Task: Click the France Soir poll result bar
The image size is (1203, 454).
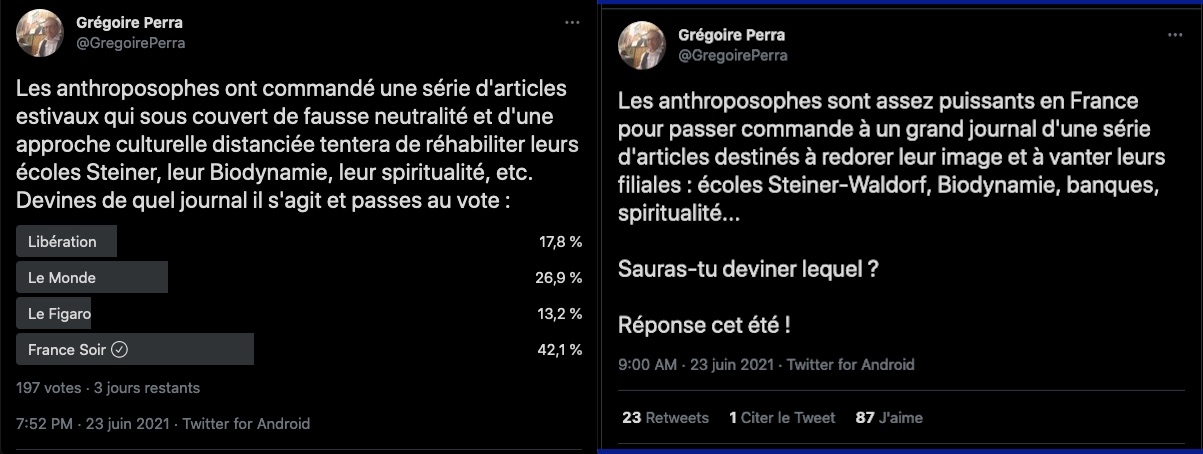Action: [x=136, y=350]
